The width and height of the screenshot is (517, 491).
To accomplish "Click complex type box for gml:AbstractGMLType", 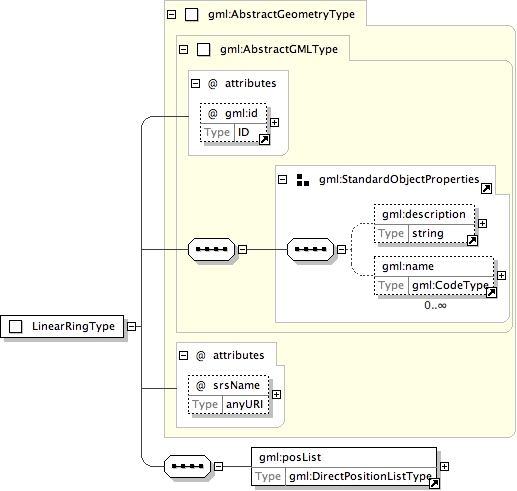I will (x=204, y=50).
